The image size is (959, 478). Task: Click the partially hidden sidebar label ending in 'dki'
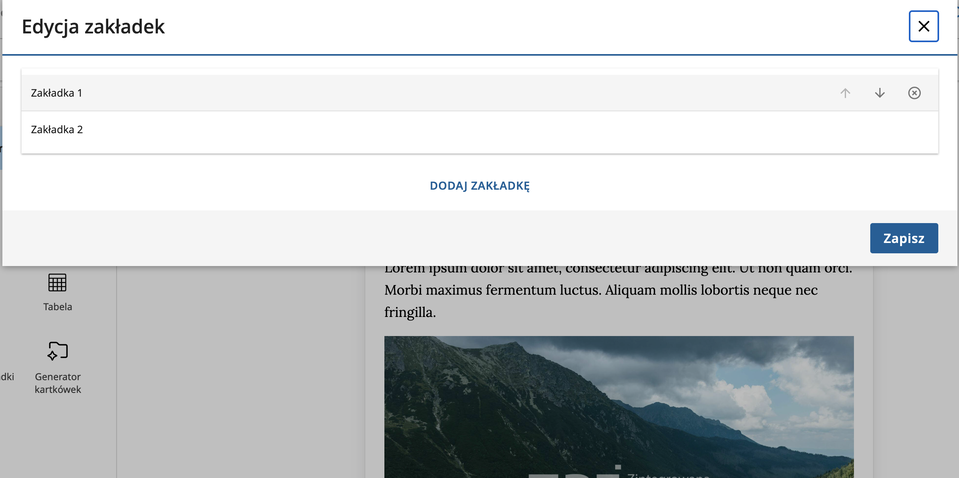point(7,377)
